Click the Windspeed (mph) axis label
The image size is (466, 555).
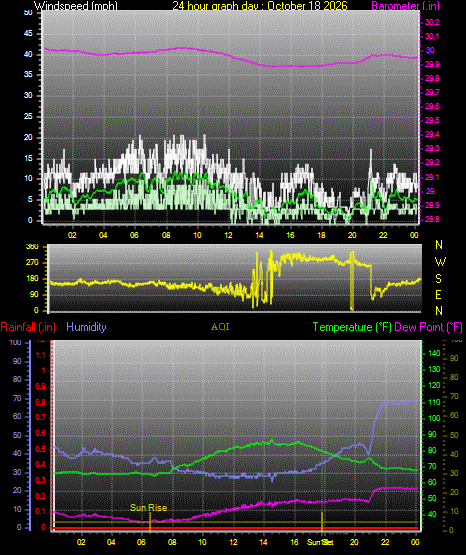click(75, 6)
